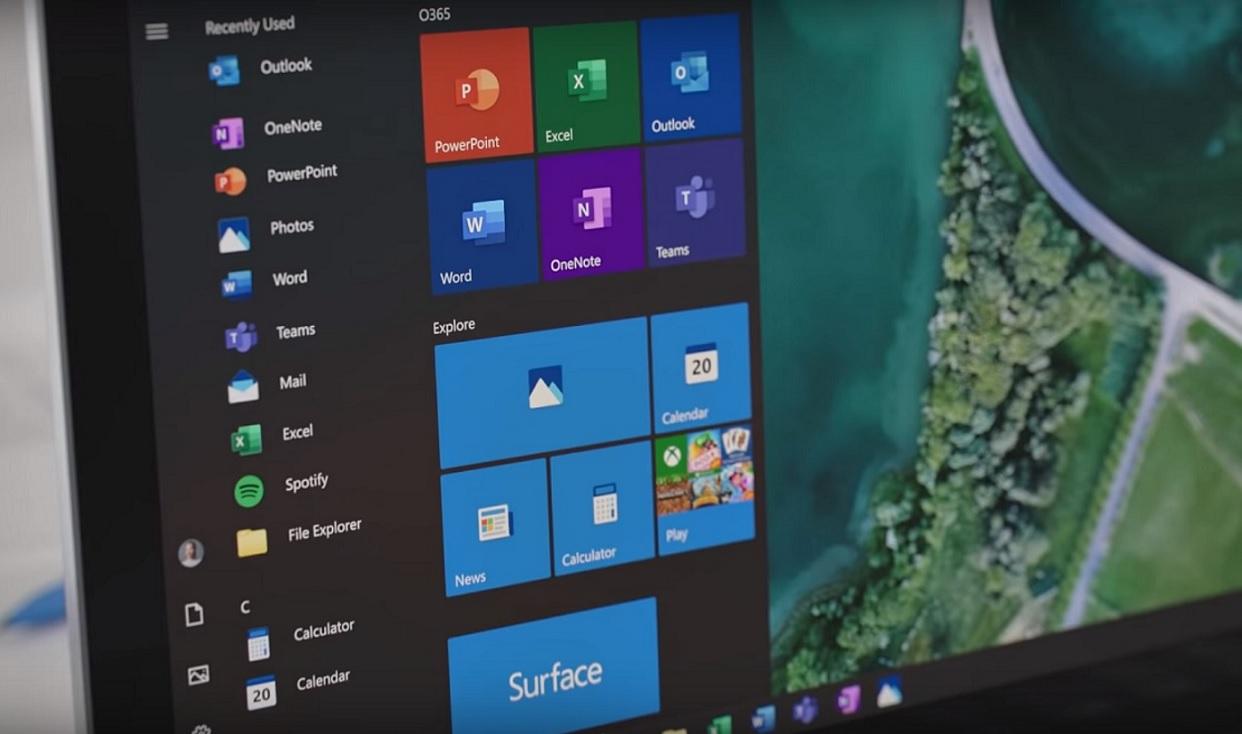Screen dimensions: 1242x734
Task: Launch Outlook from Recently Used list
Action: 260,69
